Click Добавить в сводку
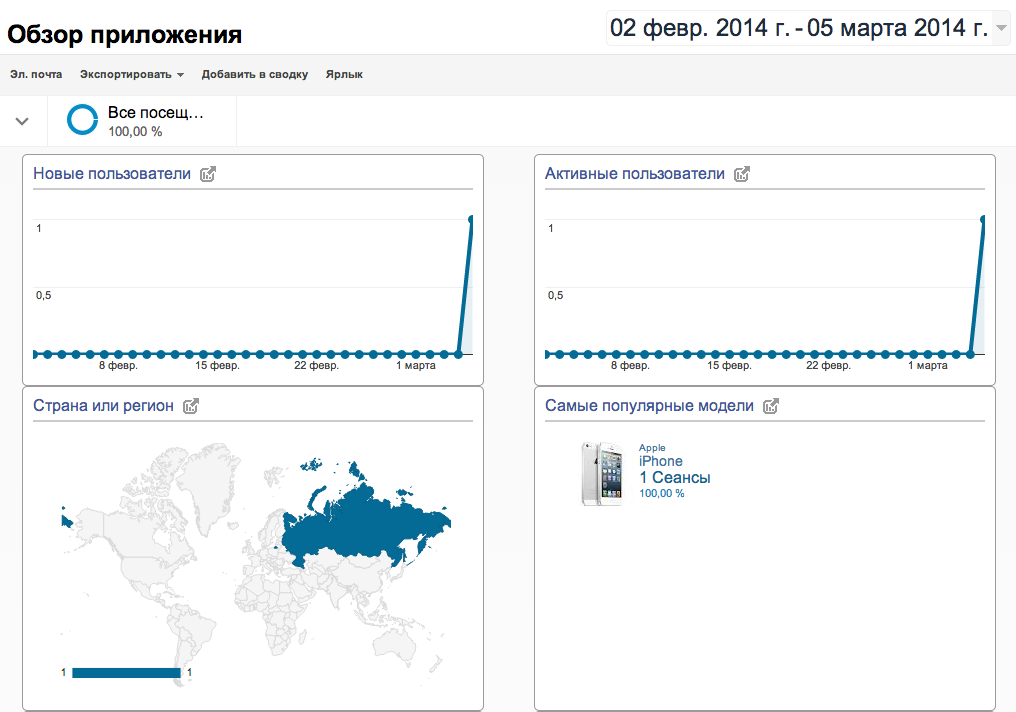The width and height of the screenshot is (1016, 712). tap(255, 75)
